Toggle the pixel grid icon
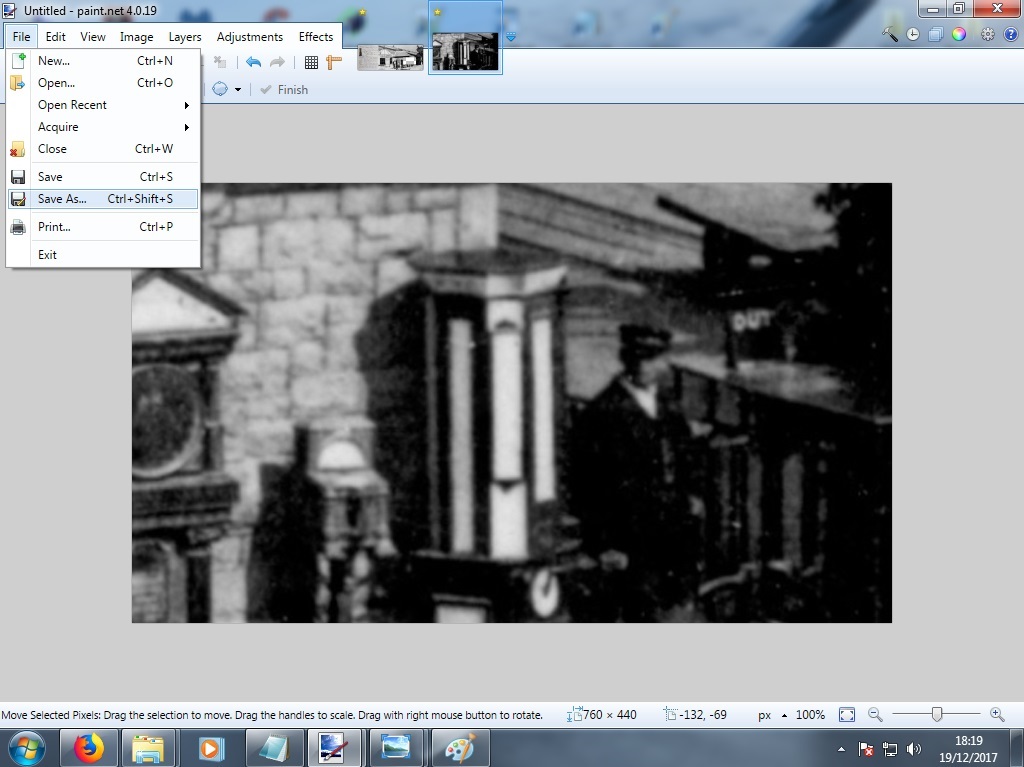Image resolution: width=1024 pixels, height=767 pixels. (x=311, y=61)
